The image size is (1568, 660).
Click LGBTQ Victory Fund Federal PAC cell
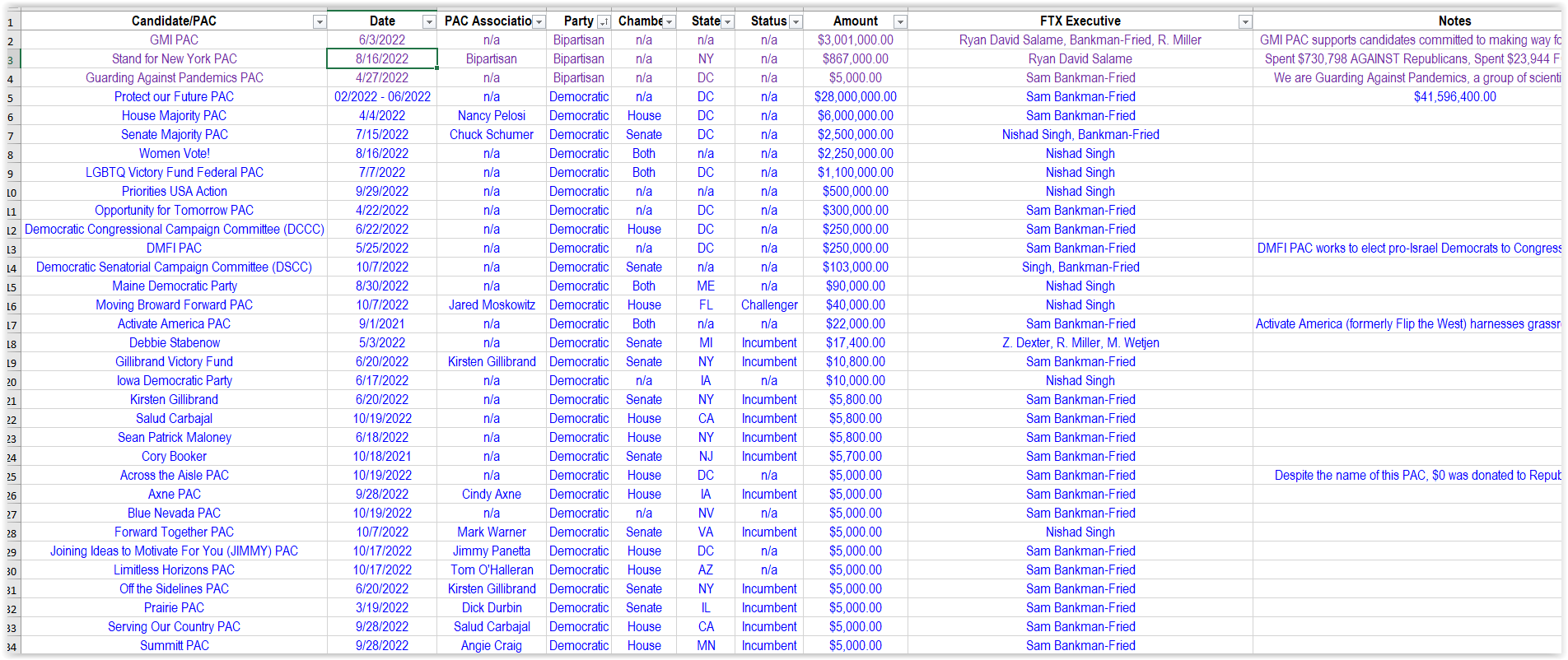coord(174,173)
